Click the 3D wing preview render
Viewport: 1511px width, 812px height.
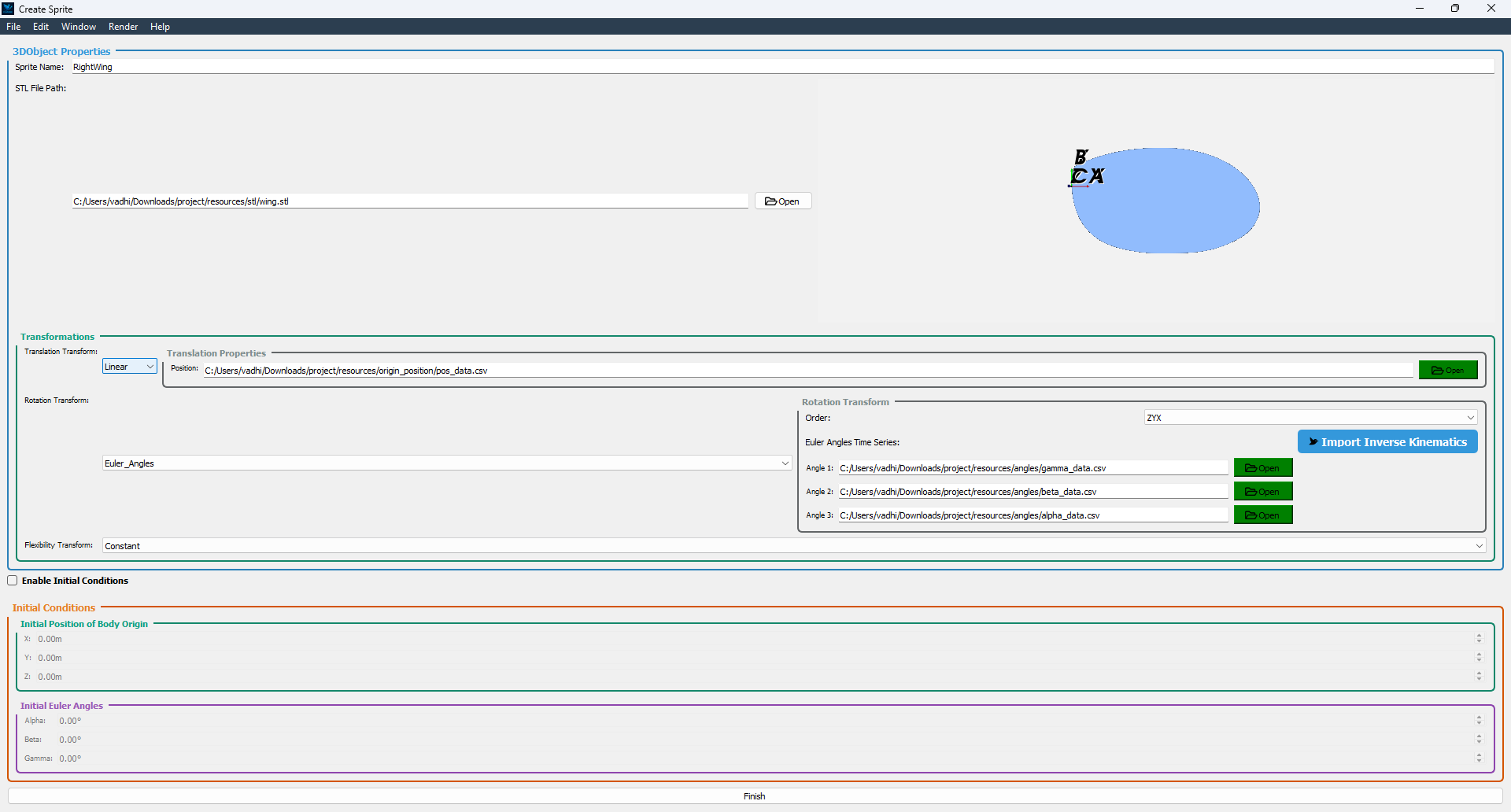point(1165,201)
